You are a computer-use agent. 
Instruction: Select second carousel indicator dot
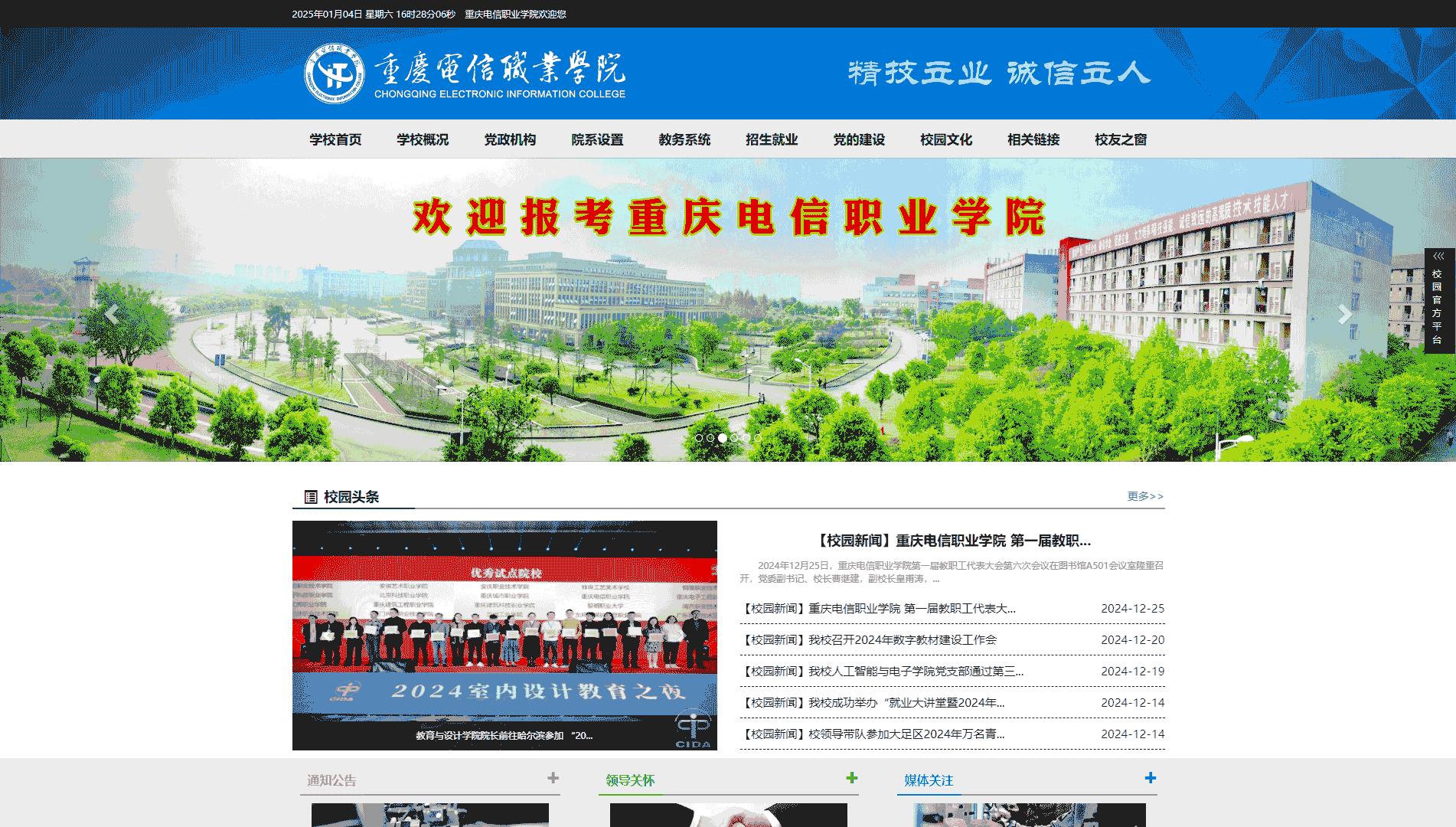coord(710,438)
